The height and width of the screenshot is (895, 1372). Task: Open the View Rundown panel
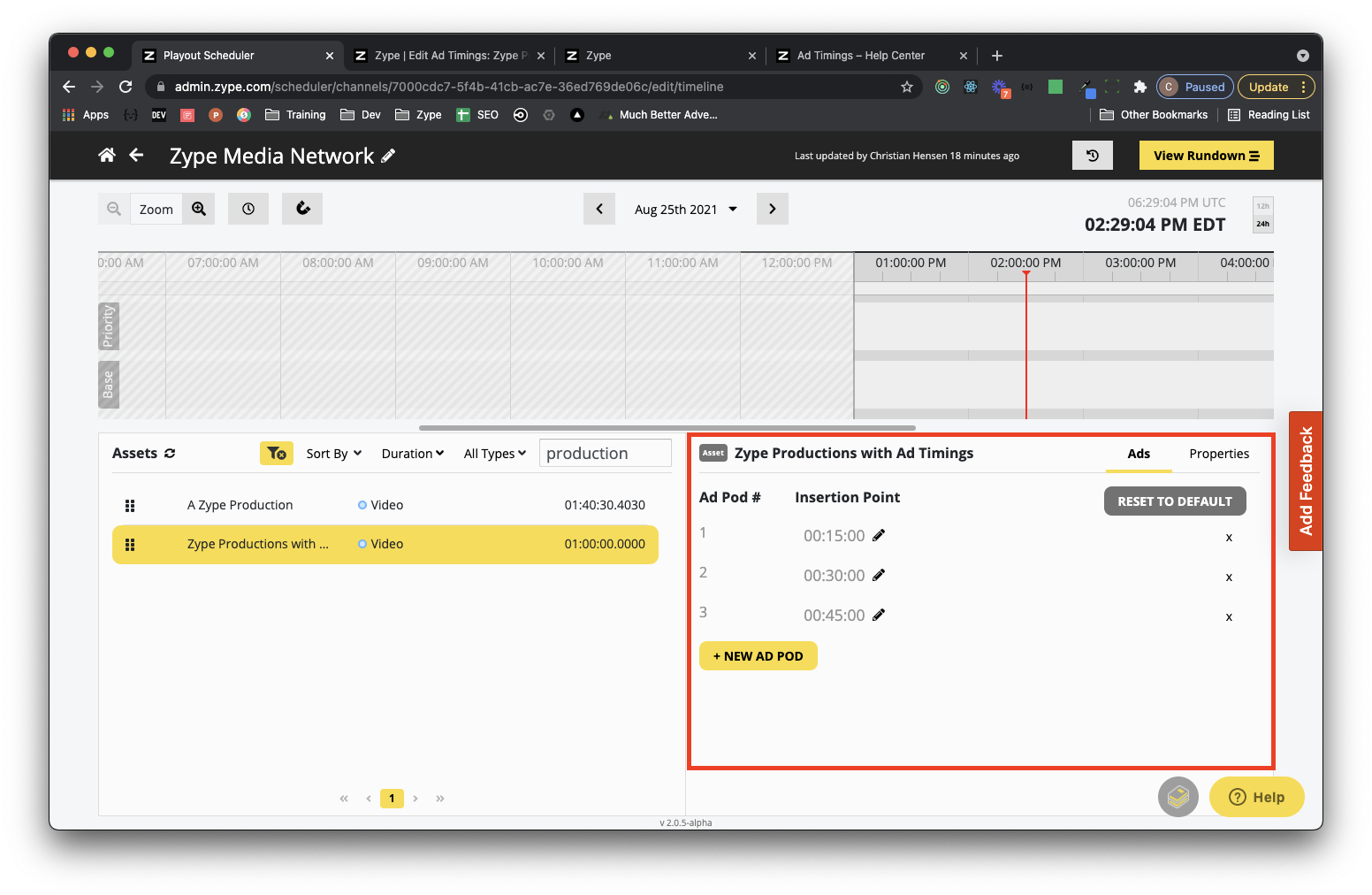coord(1206,156)
